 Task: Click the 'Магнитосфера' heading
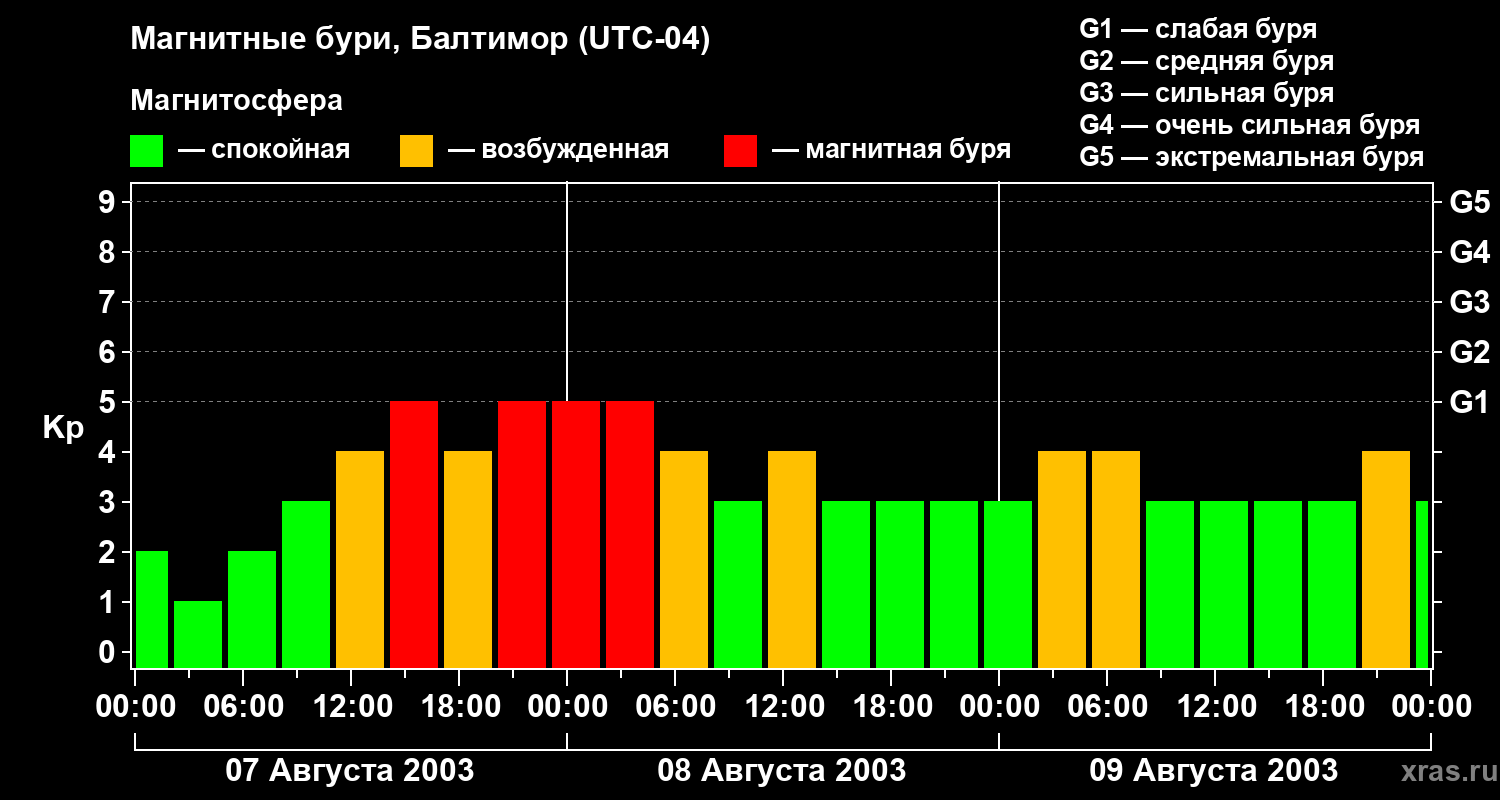point(236,101)
